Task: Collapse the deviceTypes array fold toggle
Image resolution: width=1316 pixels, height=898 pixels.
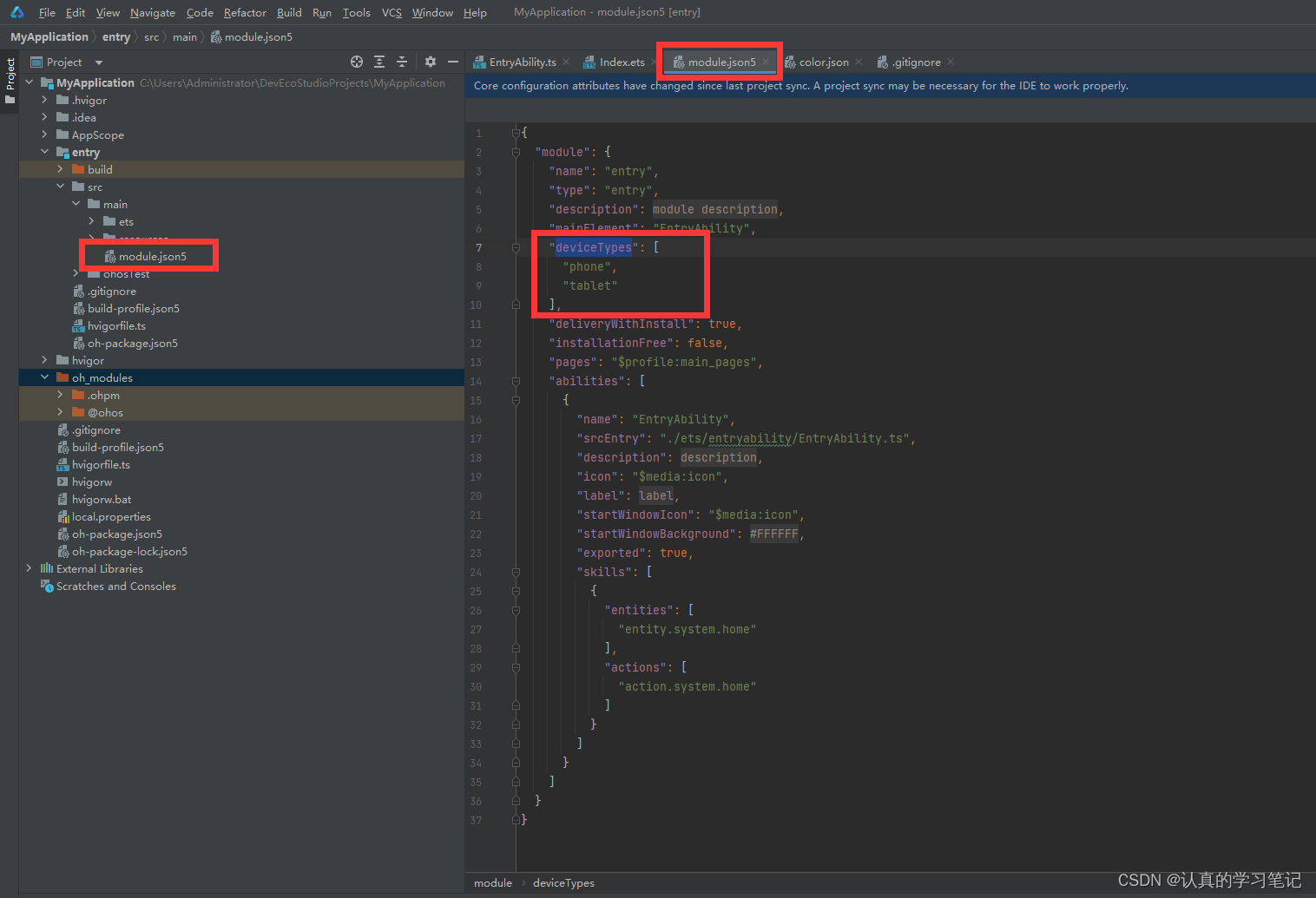Action: [x=516, y=247]
